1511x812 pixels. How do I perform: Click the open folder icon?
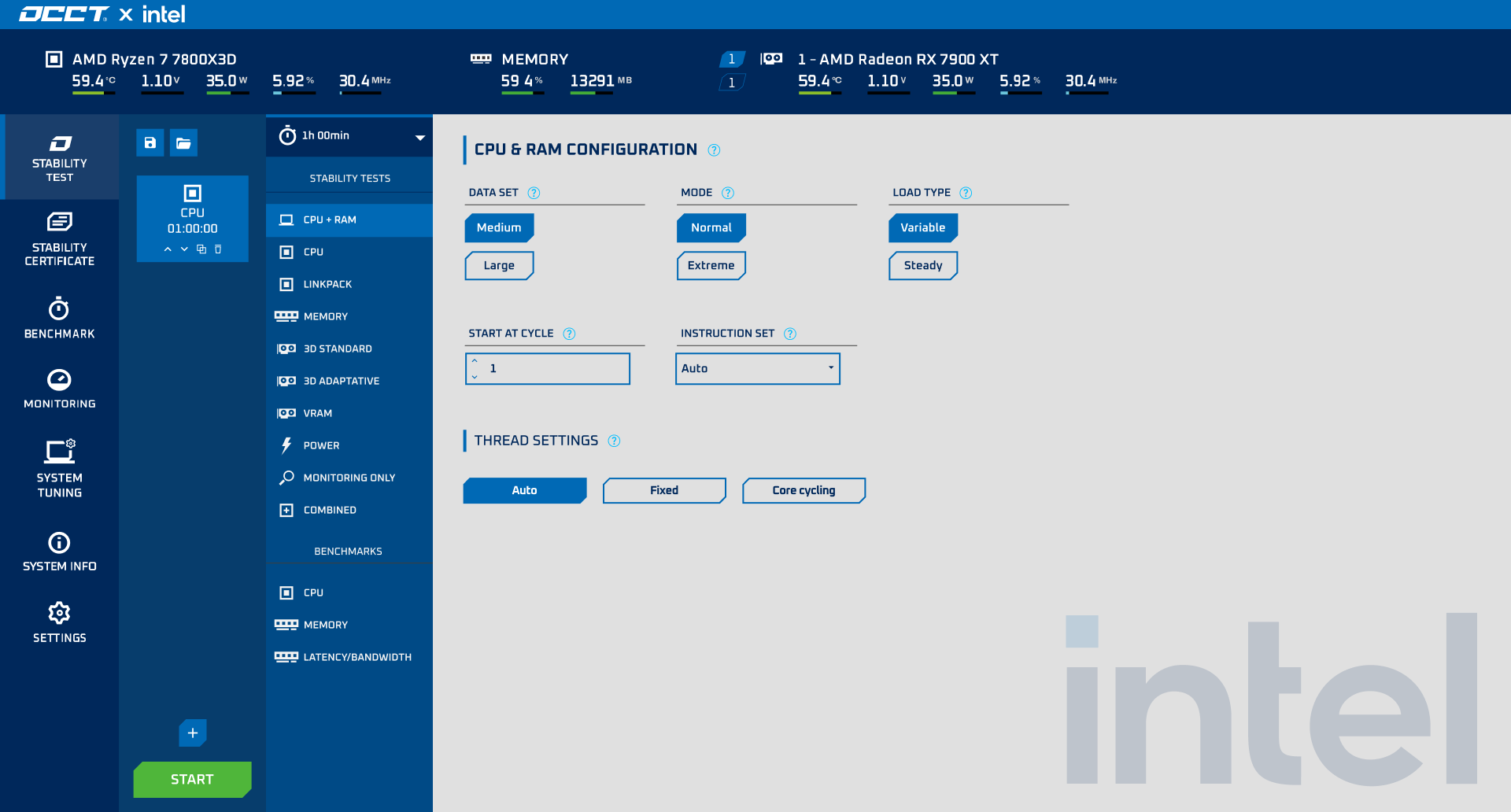[x=183, y=142]
